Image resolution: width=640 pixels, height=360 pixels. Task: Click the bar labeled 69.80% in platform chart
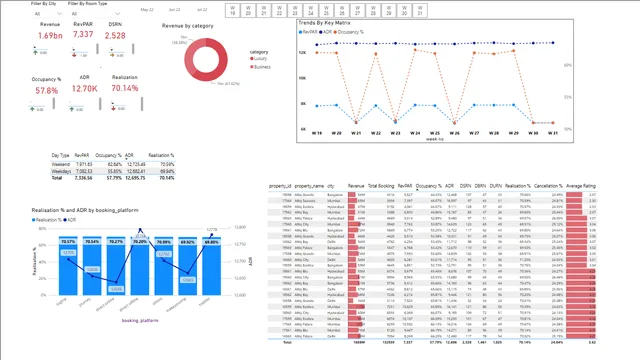tap(211, 266)
